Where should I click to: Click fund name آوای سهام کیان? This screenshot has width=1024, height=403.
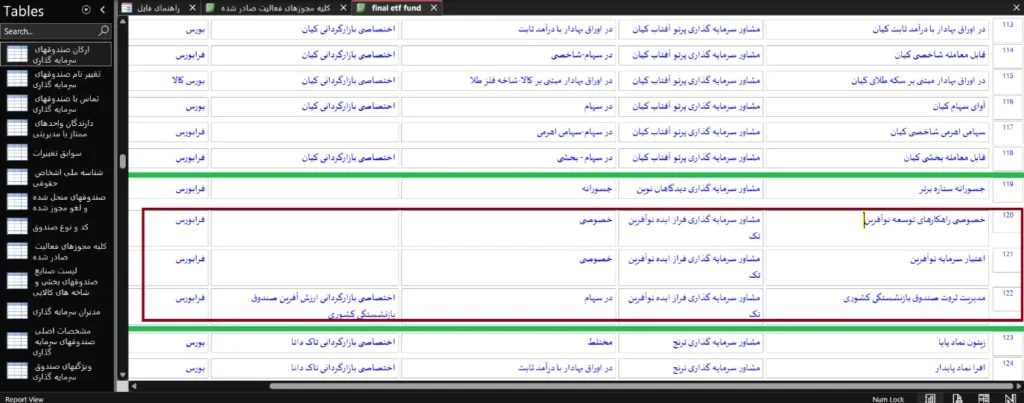pyautogui.click(x=961, y=106)
